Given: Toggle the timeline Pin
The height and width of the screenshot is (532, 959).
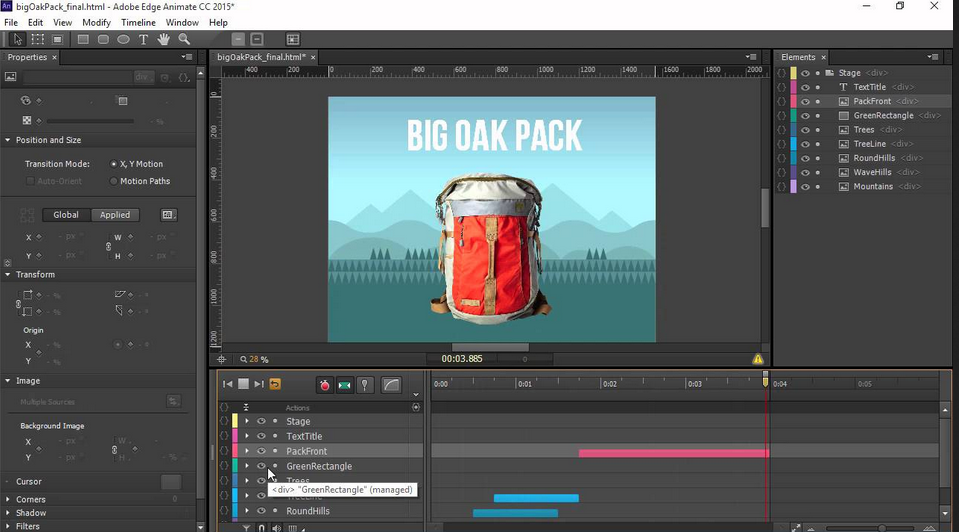Looking at the screenshot, I should [x=365, y=385].
